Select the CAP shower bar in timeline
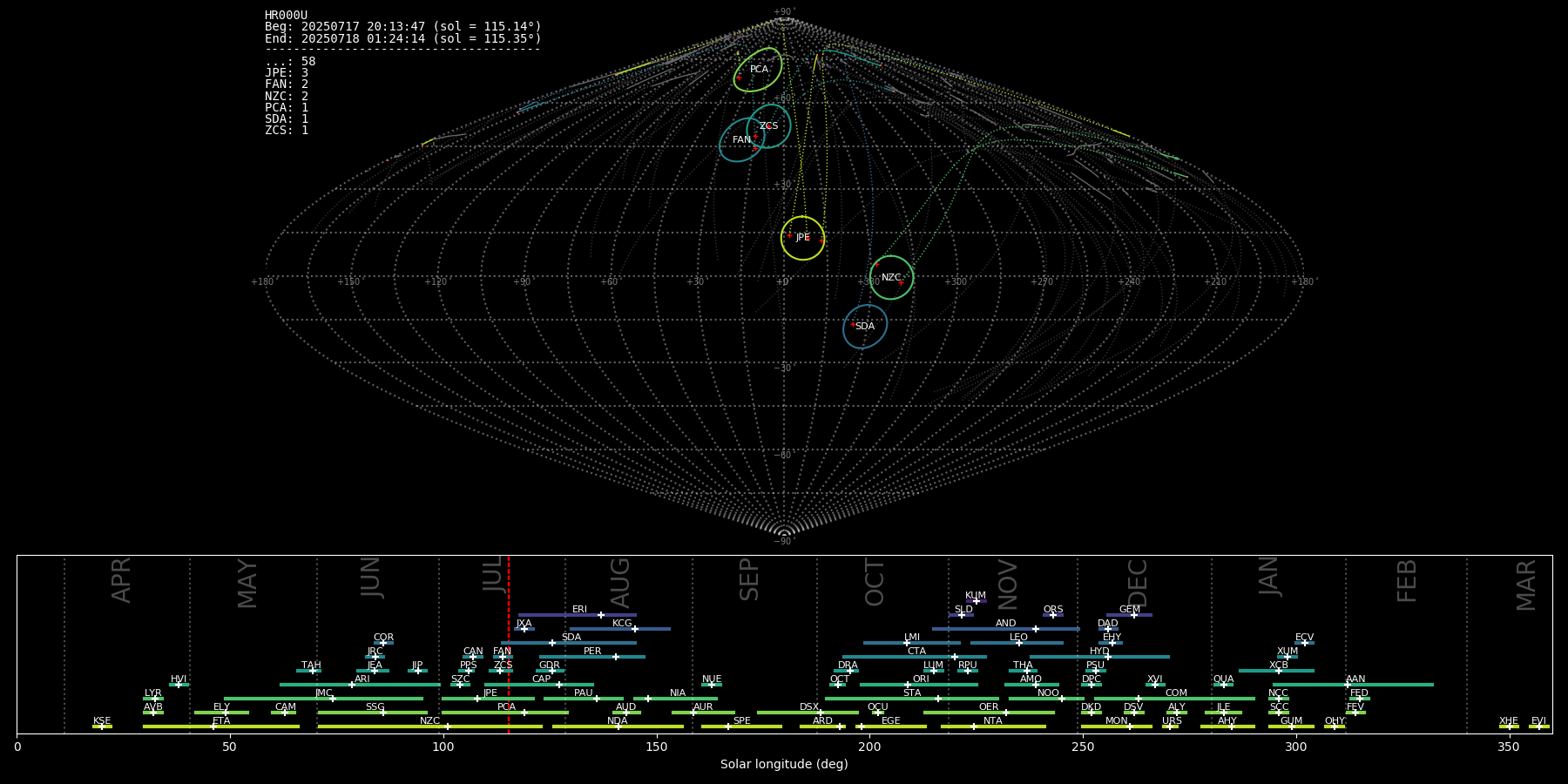 coord(539,685)
